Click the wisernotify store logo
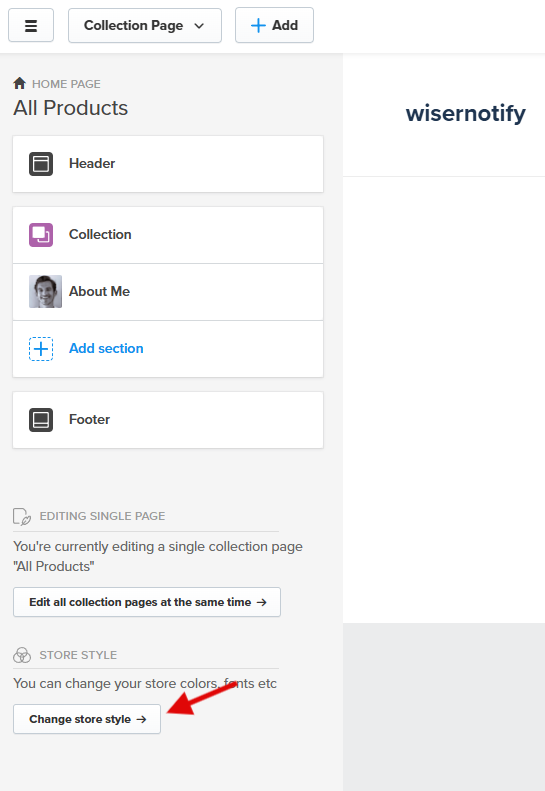Screen dimensions: 545x791 (465, 113)
